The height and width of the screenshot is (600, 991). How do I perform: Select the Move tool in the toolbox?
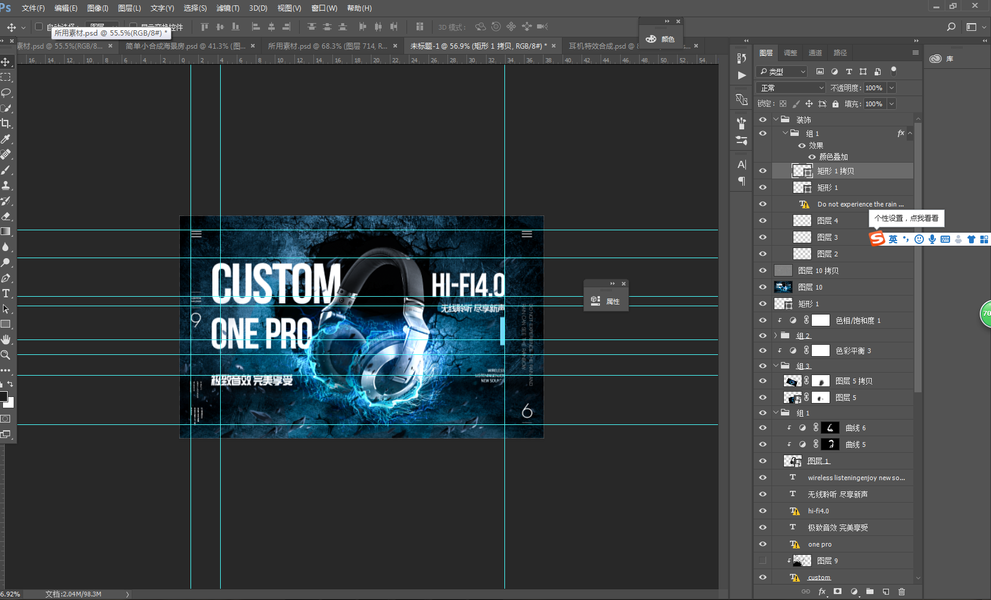6,62
